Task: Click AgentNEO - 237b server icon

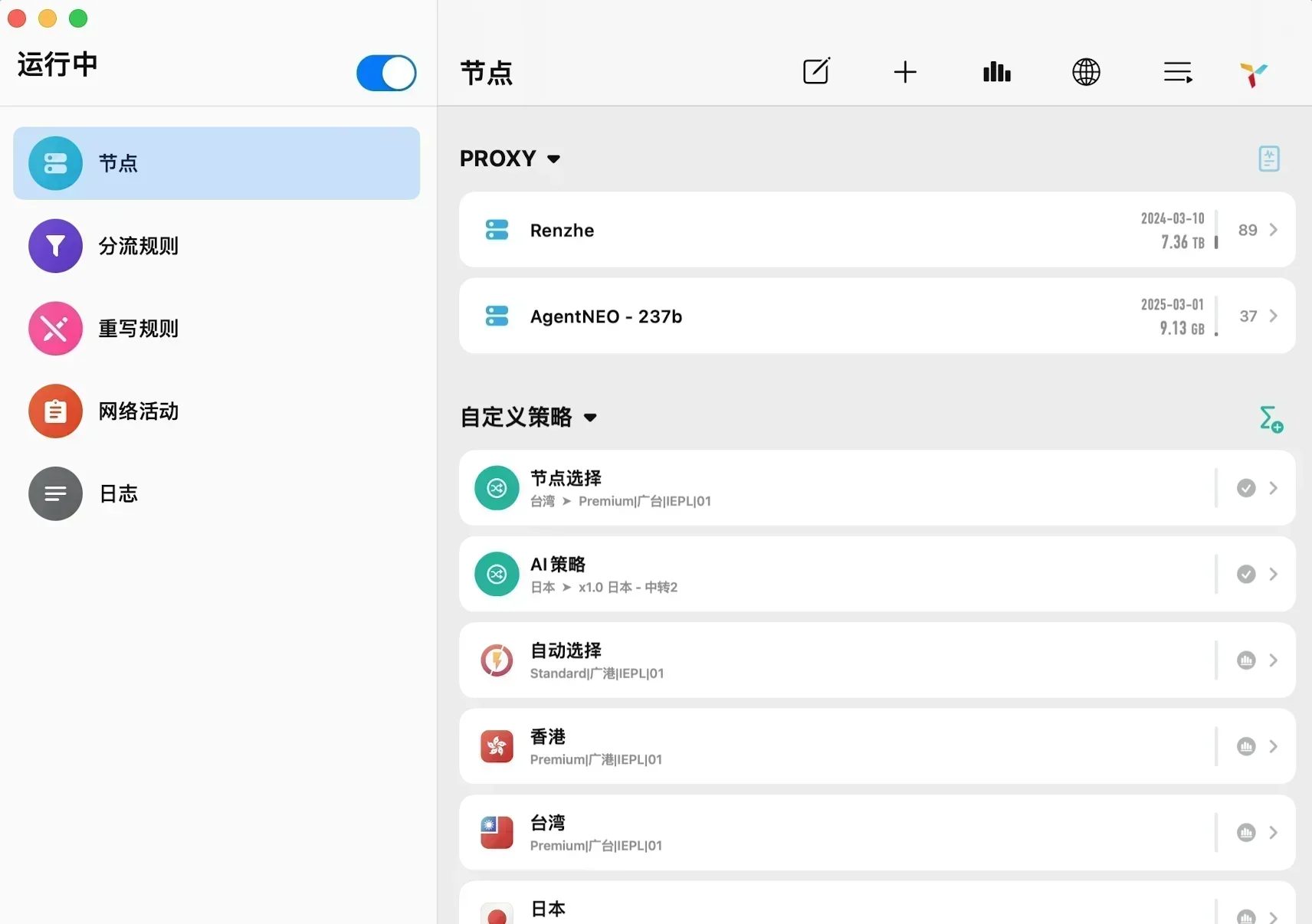Action: pyautogui.click(x=497, y=316)
